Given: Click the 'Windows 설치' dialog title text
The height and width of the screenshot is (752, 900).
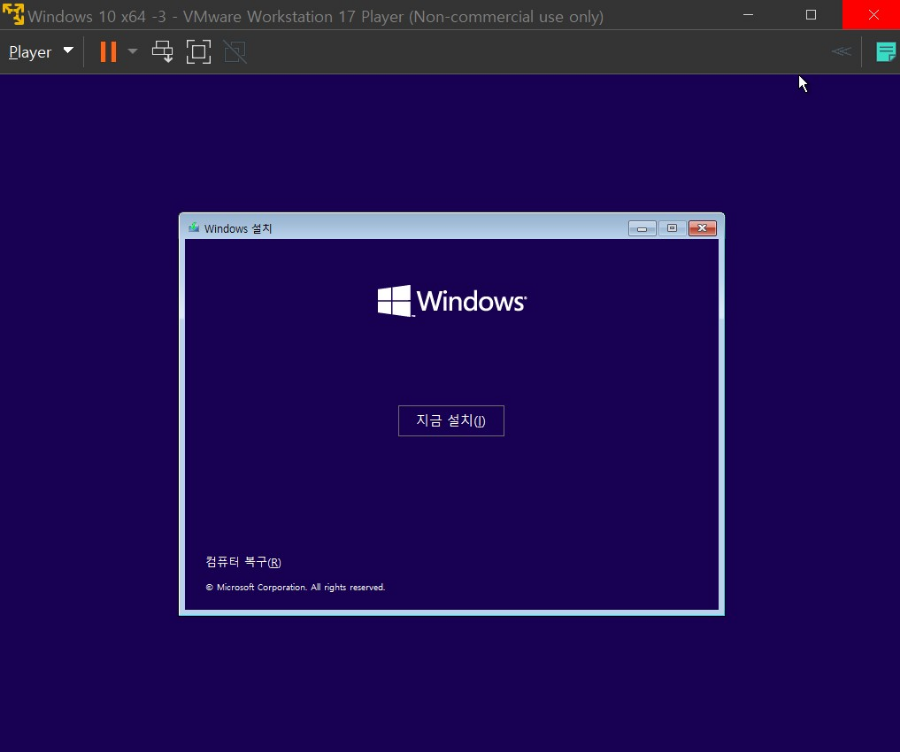Looking at the screenshot, I should pyautogui.click(x=238, y=228).
